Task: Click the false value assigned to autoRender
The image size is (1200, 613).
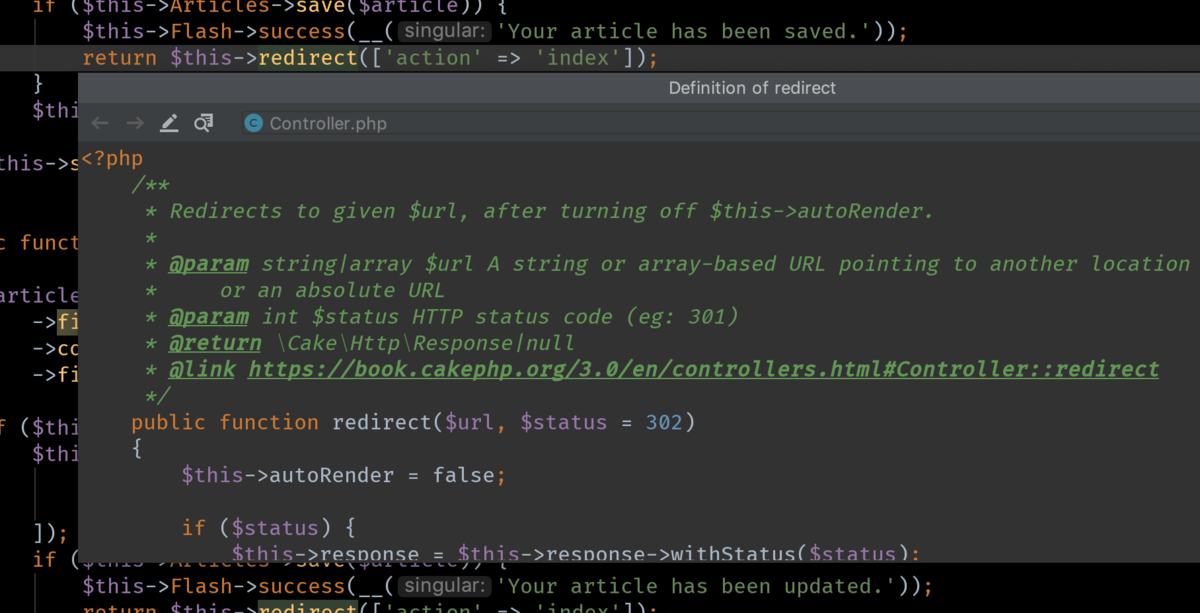Action: coord(463,475)
